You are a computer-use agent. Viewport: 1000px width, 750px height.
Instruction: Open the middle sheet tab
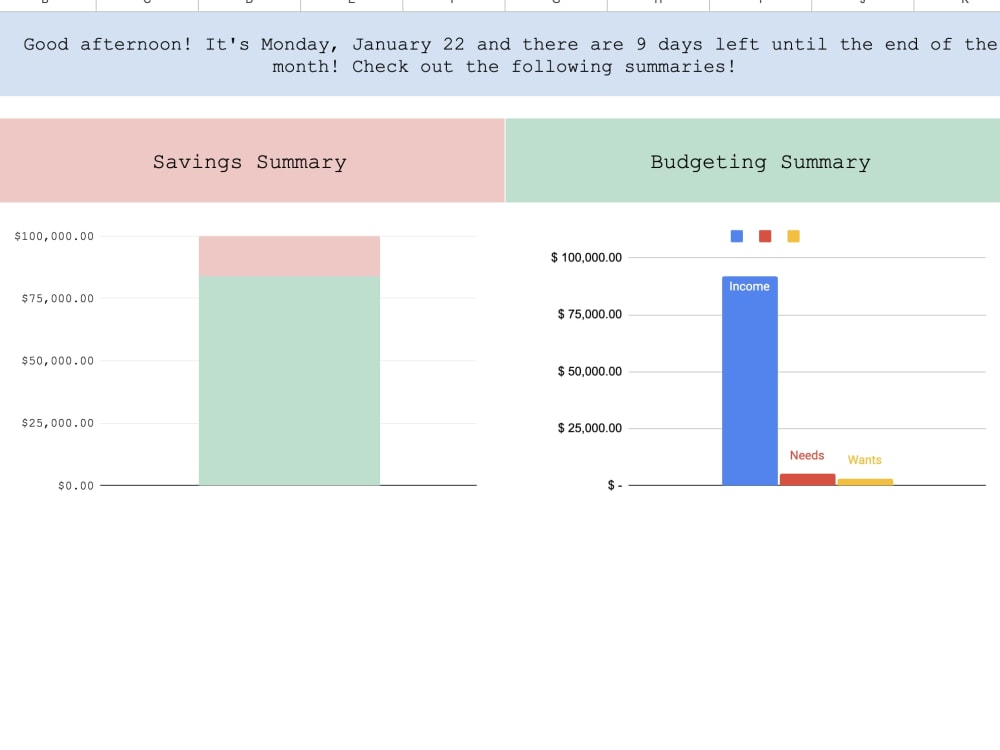click(x=555, y=4)
